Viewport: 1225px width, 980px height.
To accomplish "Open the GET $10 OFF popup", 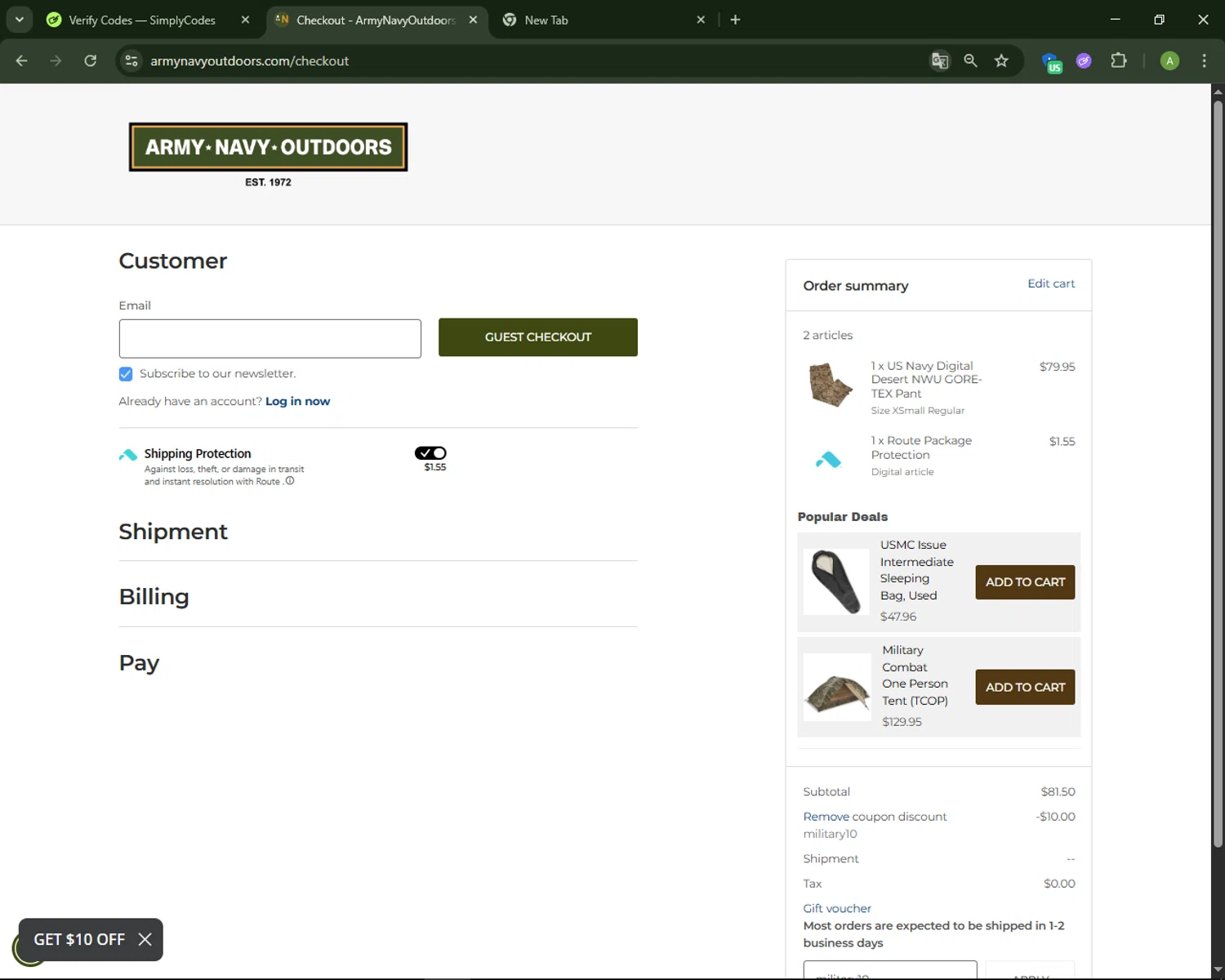I will (x=79, y=940).
